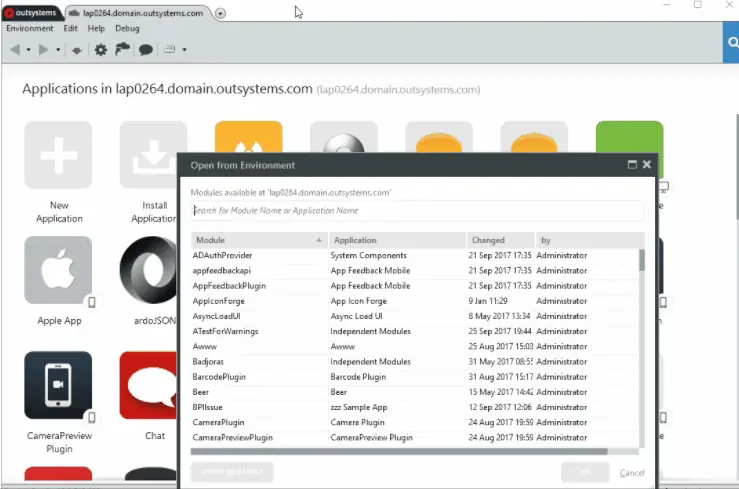Click Cancel in the Open from Environment dialog

(x=632, y=473)
